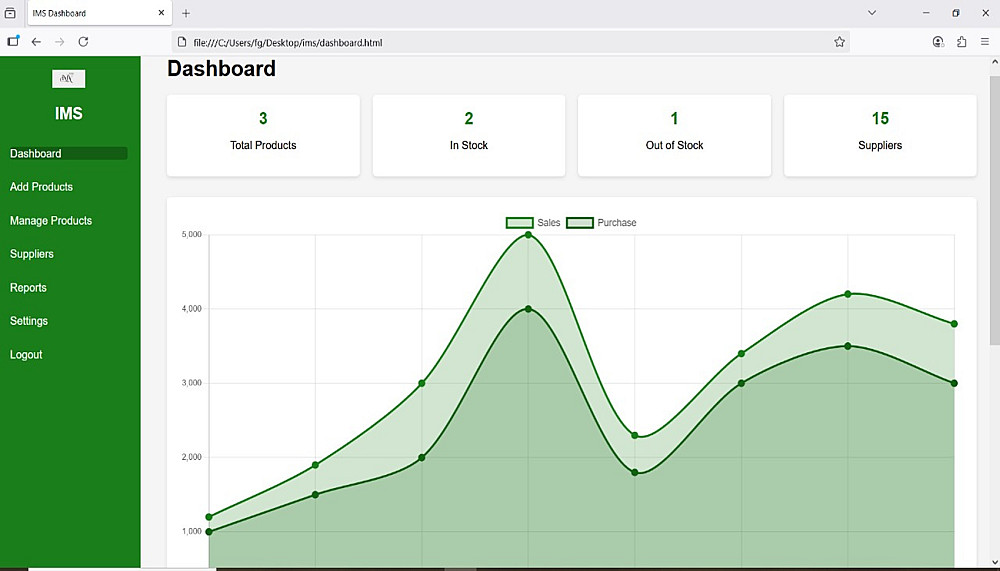
Task: Select the Out of Stock card
Action: [x=674, y=135]
